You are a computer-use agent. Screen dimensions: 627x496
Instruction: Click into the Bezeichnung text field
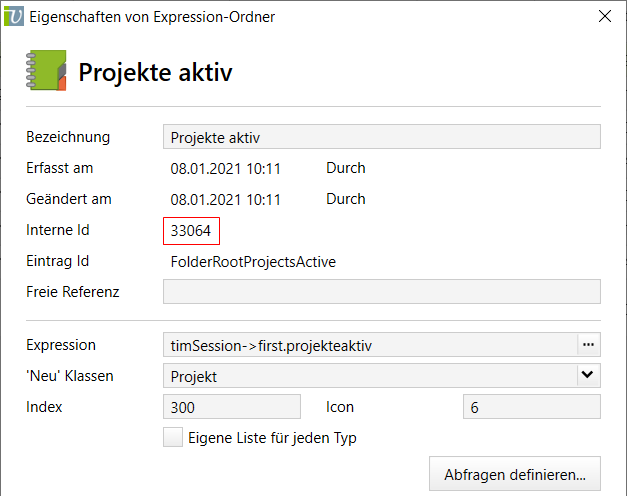click(x=380, y=137)
